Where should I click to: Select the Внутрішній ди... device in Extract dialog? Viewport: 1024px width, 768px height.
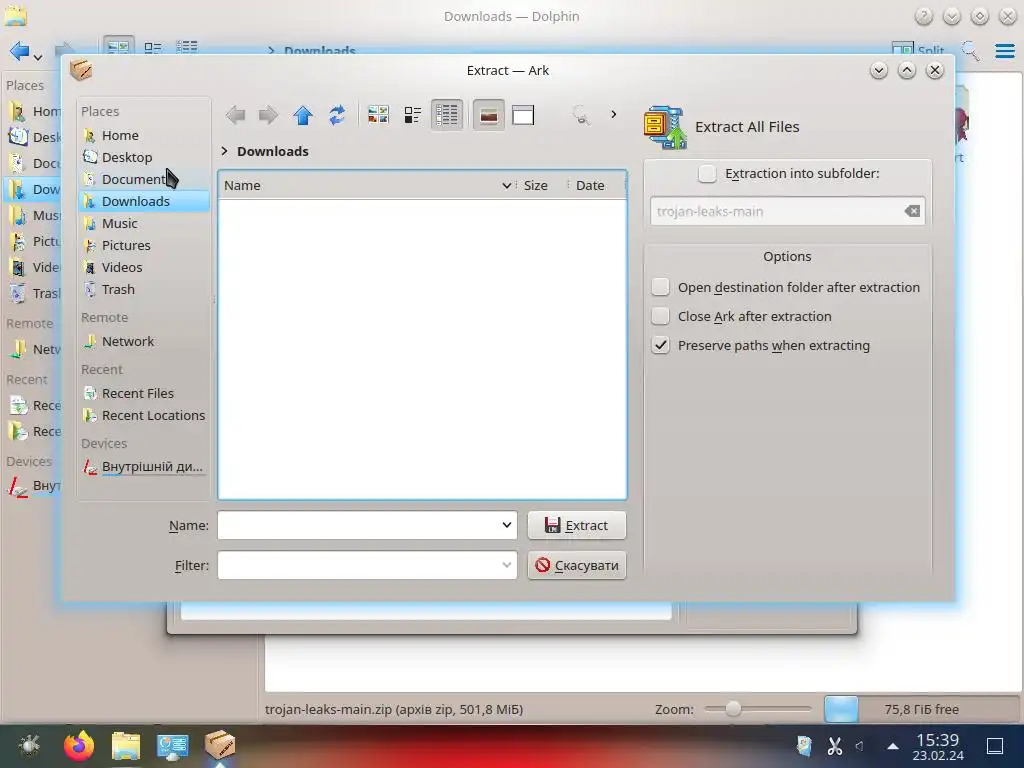[144, 466]
